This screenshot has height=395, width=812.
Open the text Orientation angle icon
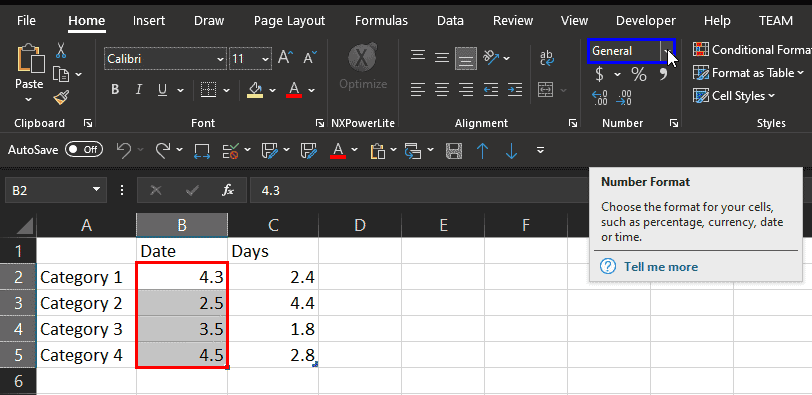pos(491,57)
